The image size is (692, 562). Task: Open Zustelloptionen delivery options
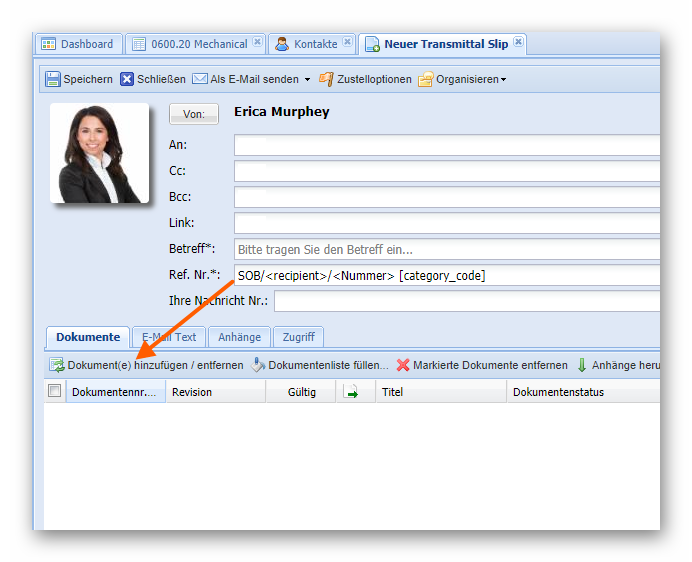point(365,79)
